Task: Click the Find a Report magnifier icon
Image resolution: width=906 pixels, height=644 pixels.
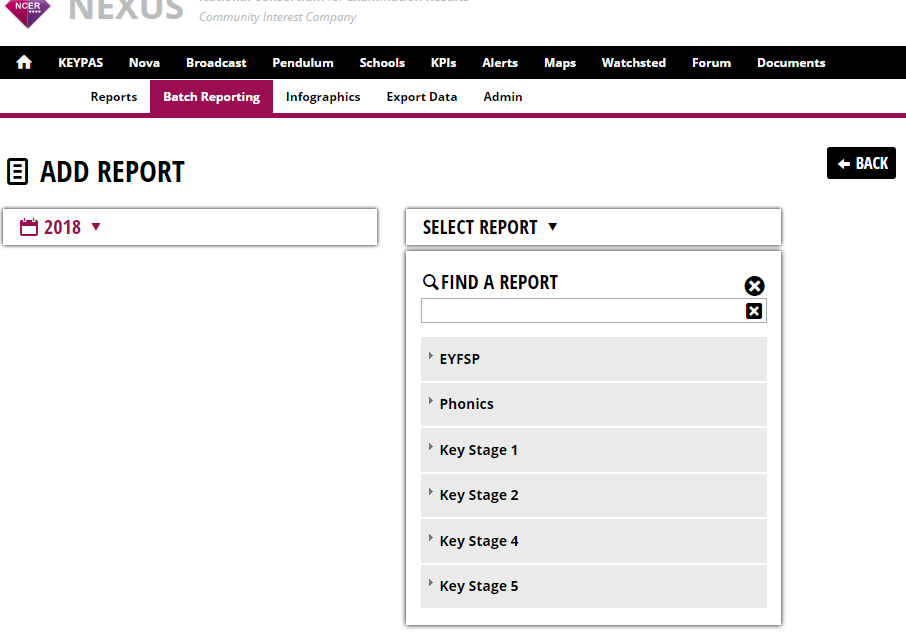Action: click(430, 282)
